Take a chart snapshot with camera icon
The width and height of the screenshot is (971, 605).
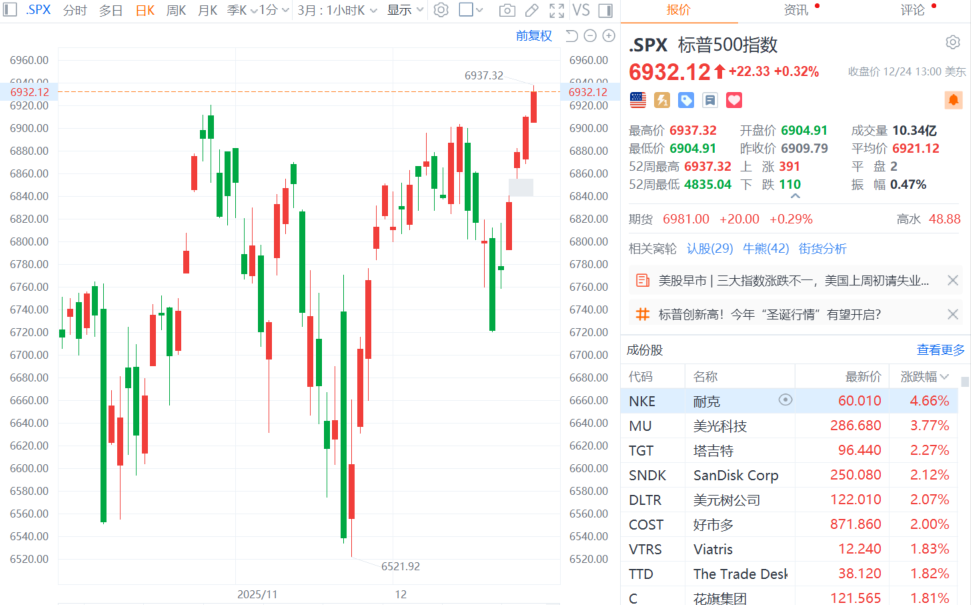[x=507, y=10]
